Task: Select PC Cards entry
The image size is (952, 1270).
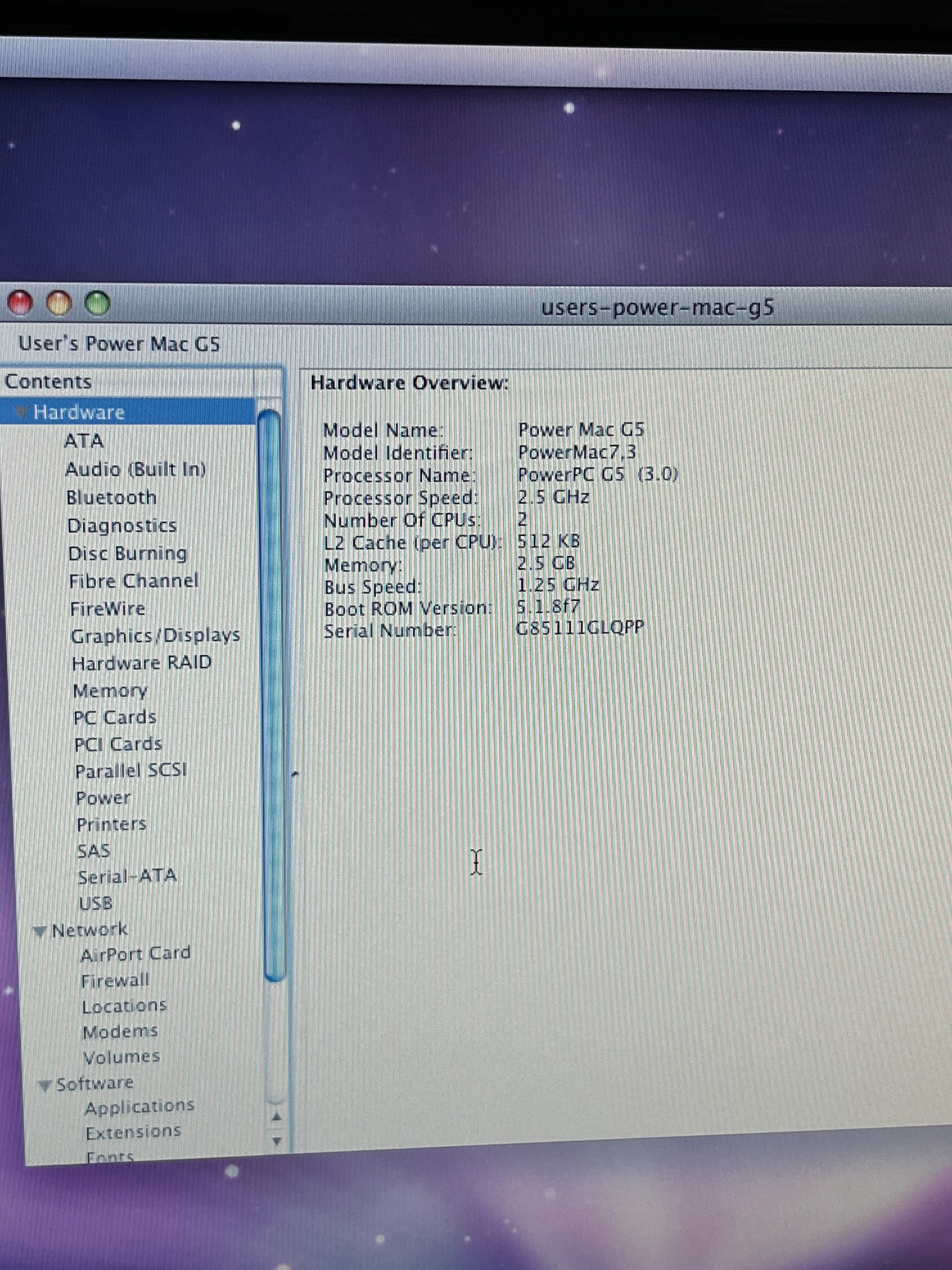Action: click(115, 718)
